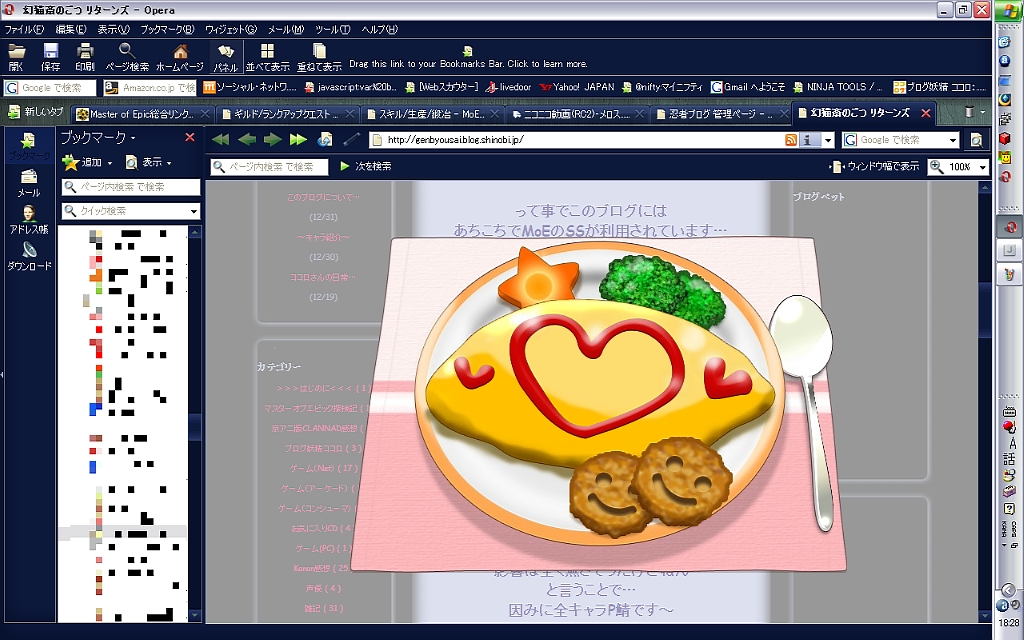Close the bookmarks panel
The image size is (1024, 640).
(189, 137)
